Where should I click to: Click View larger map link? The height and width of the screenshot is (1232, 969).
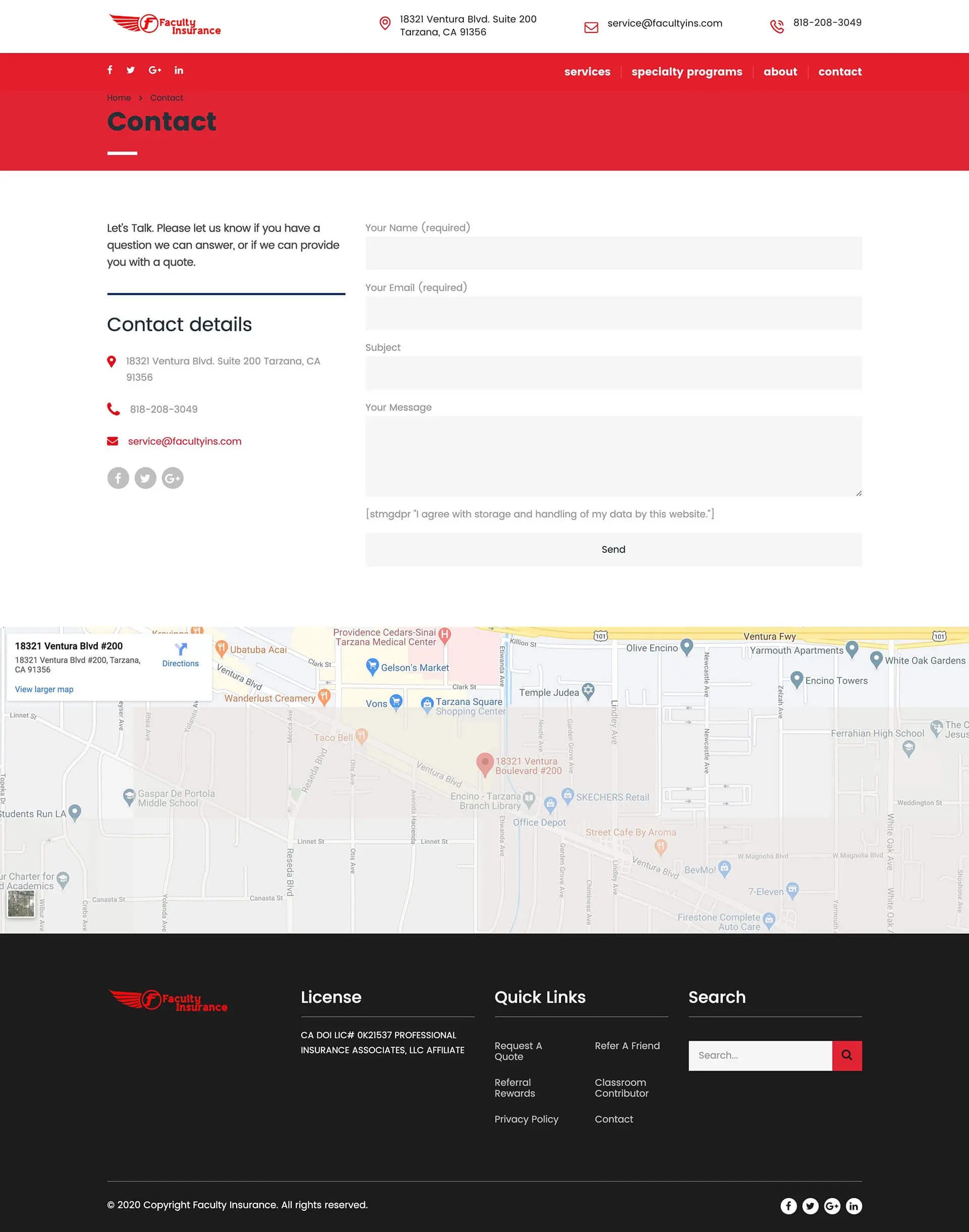click(x=44, y=688)
